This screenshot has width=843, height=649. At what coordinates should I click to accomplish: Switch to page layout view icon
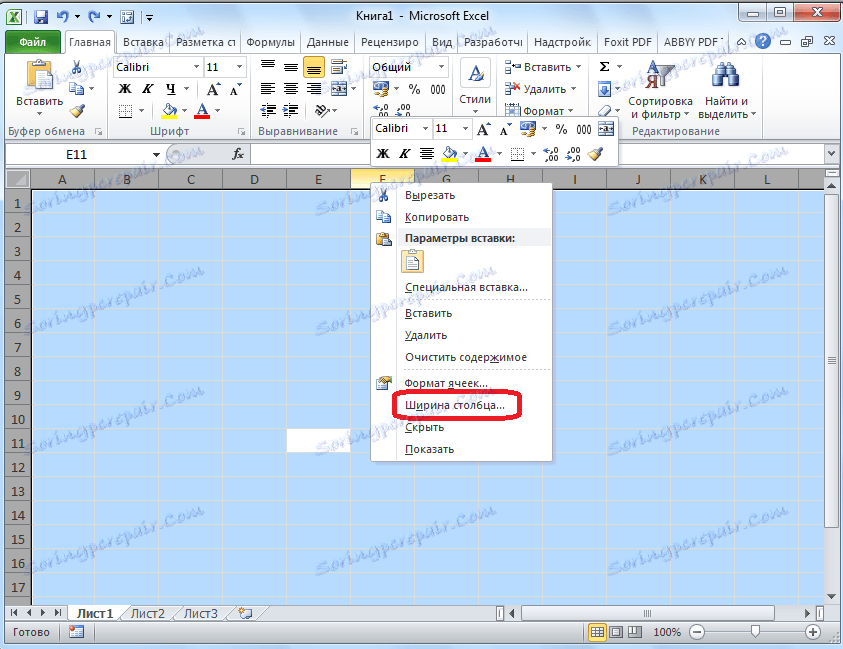click(x=616, y=632)
